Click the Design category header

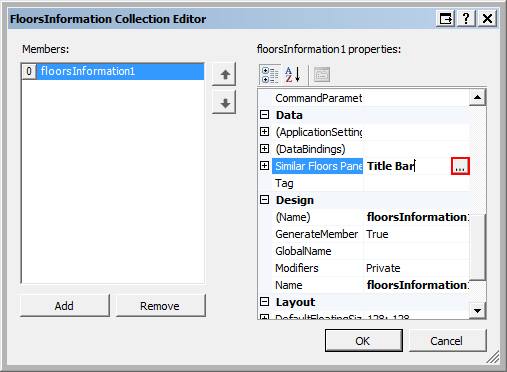point(295,200)
